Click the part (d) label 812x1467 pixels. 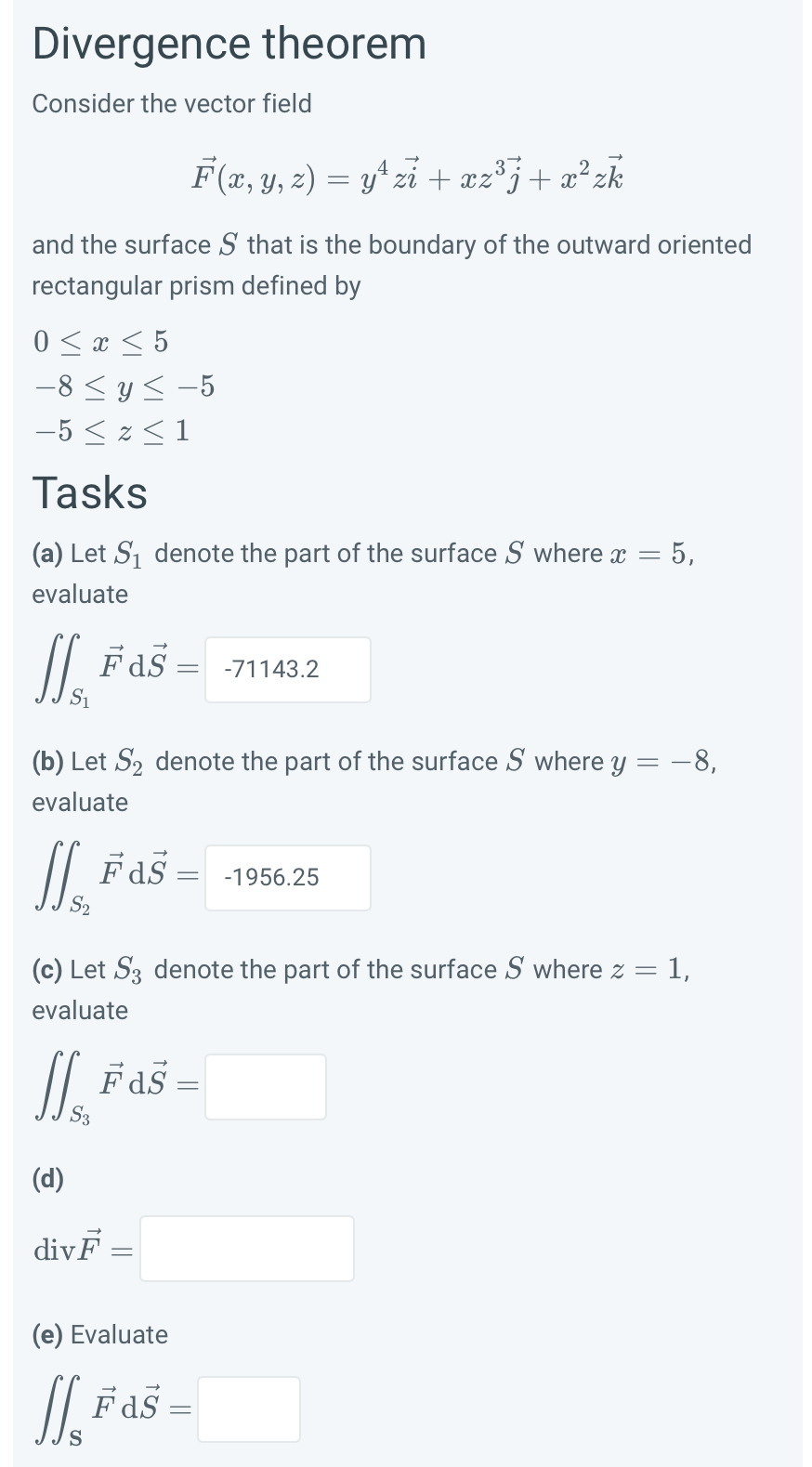(x=48, y=1178)
